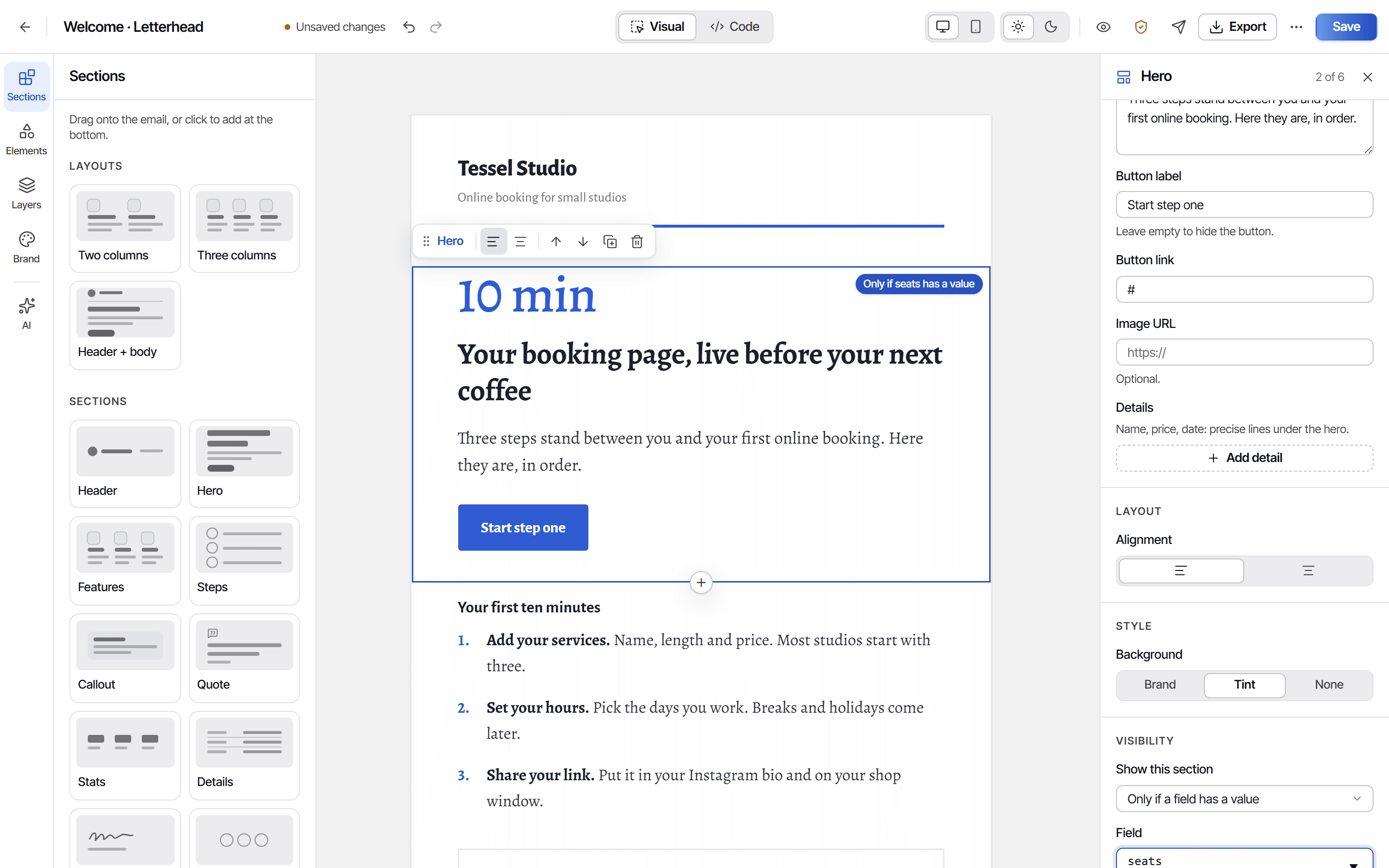This screenshot has height=868, width=1389.
Task: Open the Sections sidebar tab
Action: coord(27,86)
